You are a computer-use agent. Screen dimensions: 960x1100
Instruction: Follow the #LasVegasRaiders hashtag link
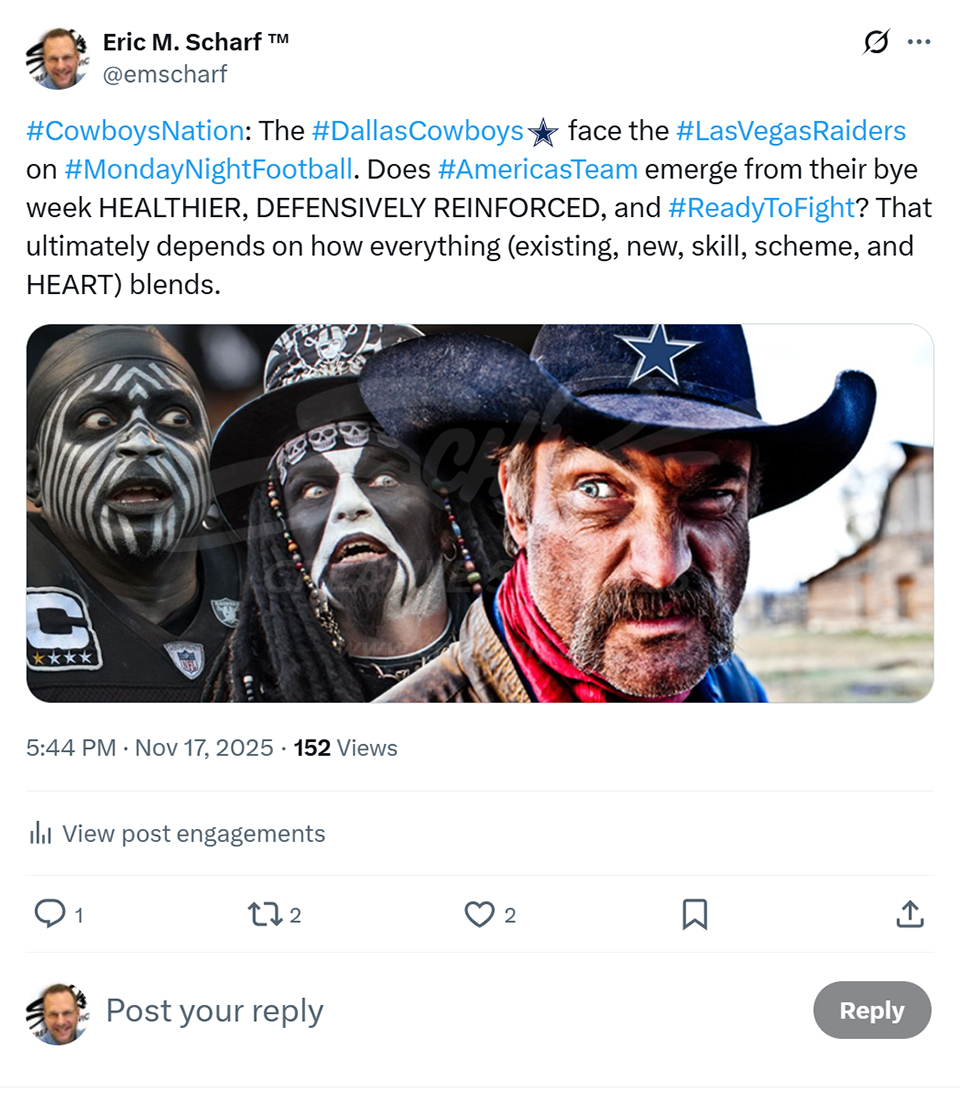pyautogui.click(x=790, y=131)
